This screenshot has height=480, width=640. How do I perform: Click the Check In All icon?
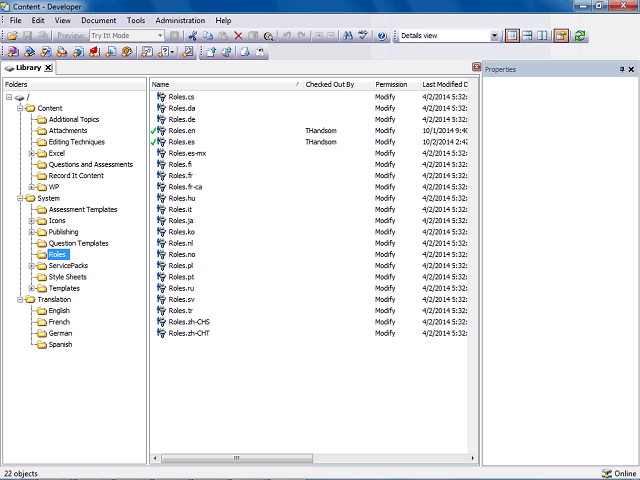(x=227, y=52)
